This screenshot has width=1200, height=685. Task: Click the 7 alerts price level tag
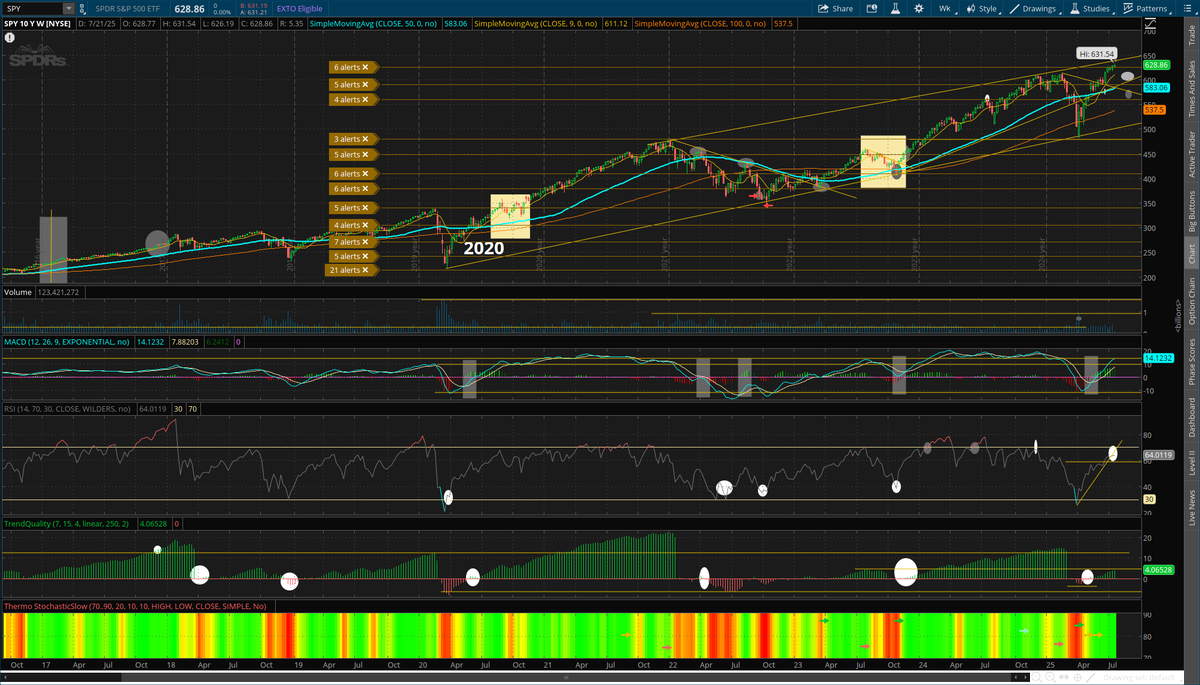click(x=354, y=242)
